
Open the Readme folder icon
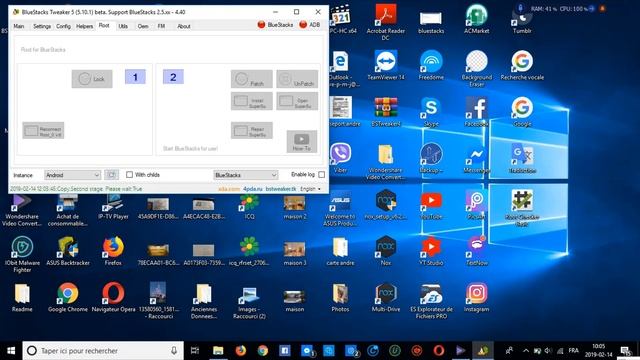(22, 298)
